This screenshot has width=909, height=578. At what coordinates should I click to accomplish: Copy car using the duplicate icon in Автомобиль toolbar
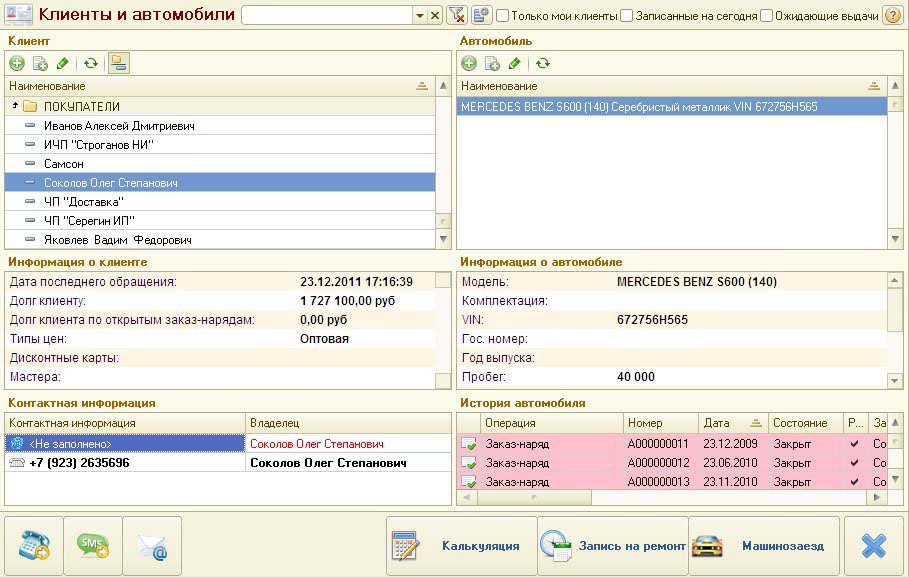[x=492, y=63]
